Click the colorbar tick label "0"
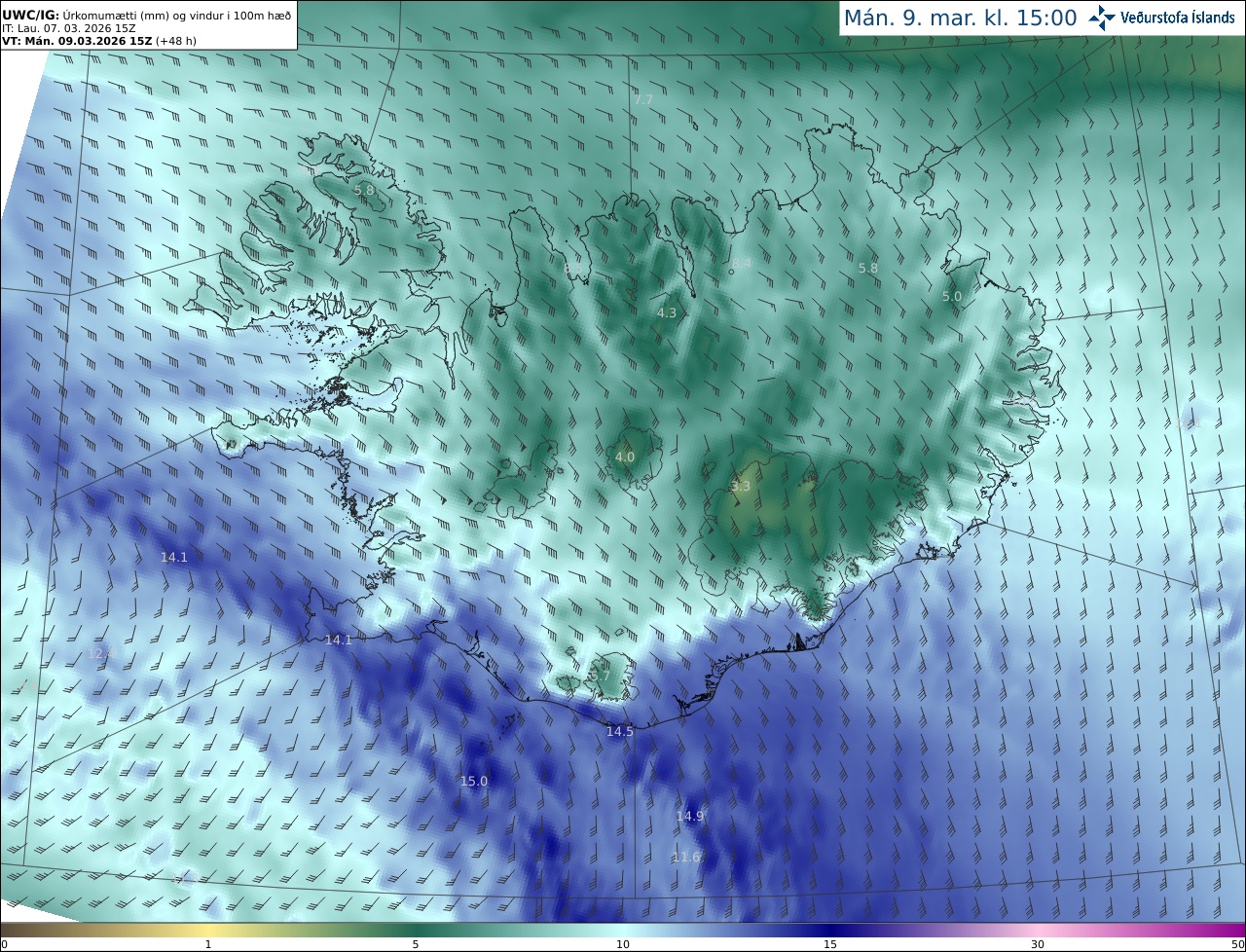1246x952 pixels. 4,944
